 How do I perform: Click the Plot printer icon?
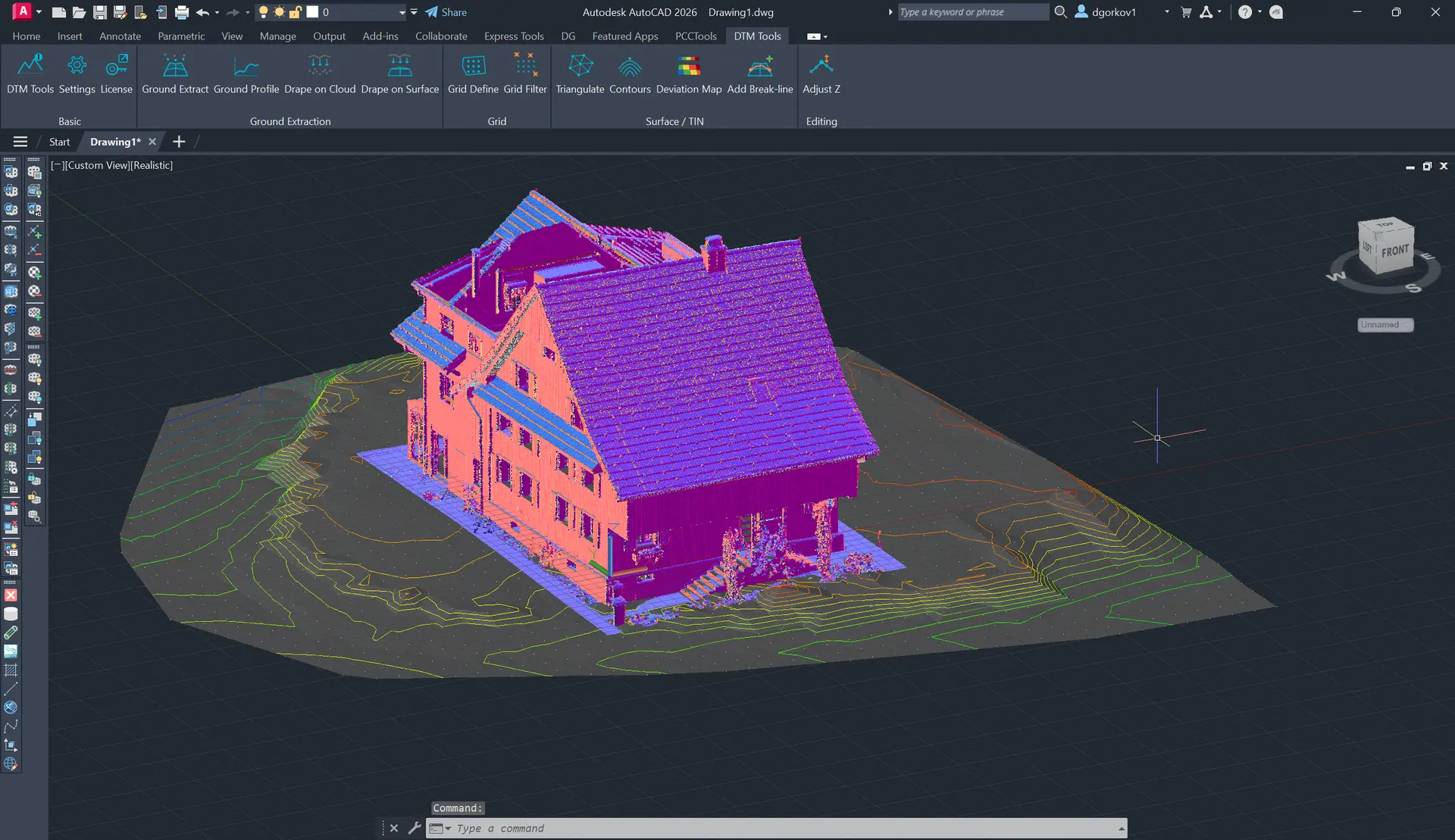coord(182,12)
